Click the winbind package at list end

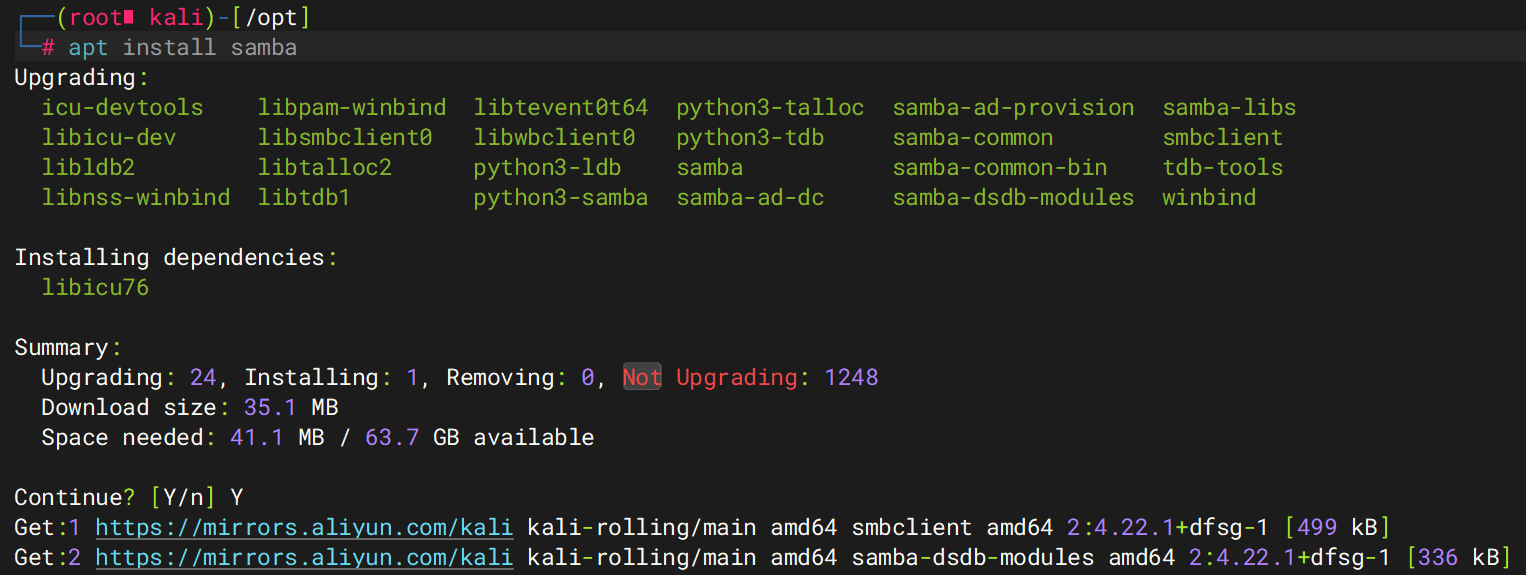click(x=1209, y=197)
